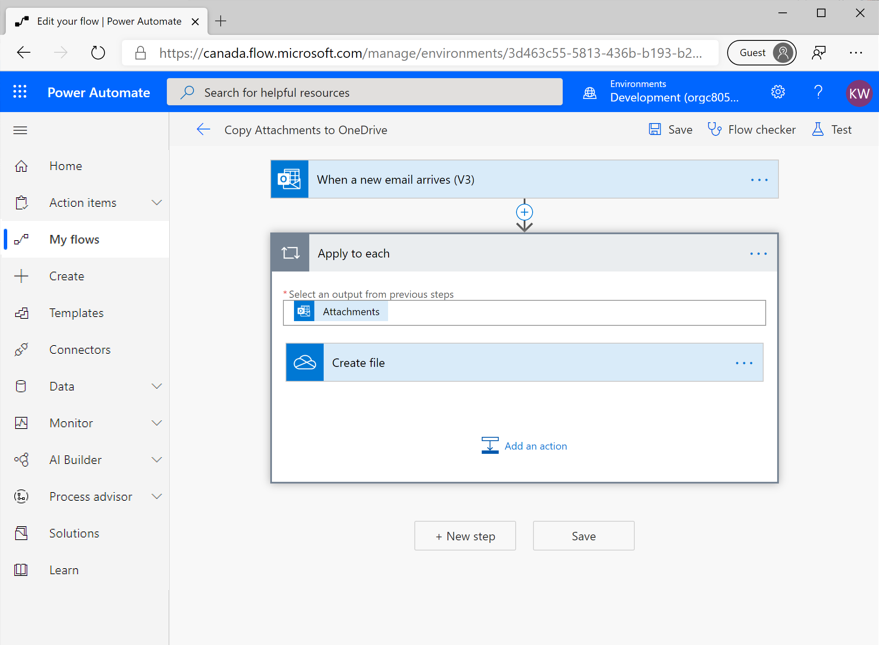Expand the Data chevron
Image resolution: width=879 pixels, height=645 pixels.
[x=157, y=386]
